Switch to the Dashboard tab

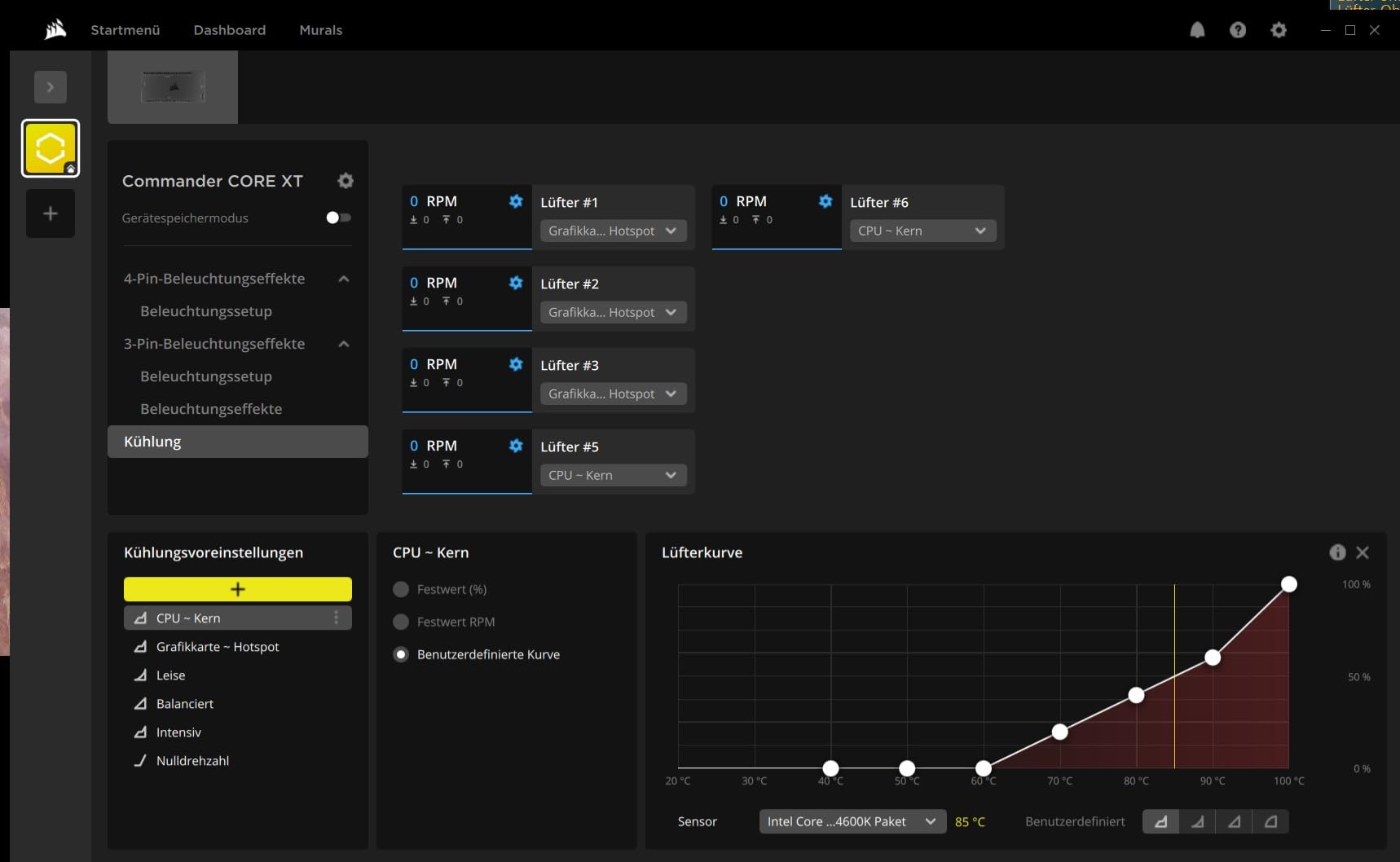click(230, 30)
